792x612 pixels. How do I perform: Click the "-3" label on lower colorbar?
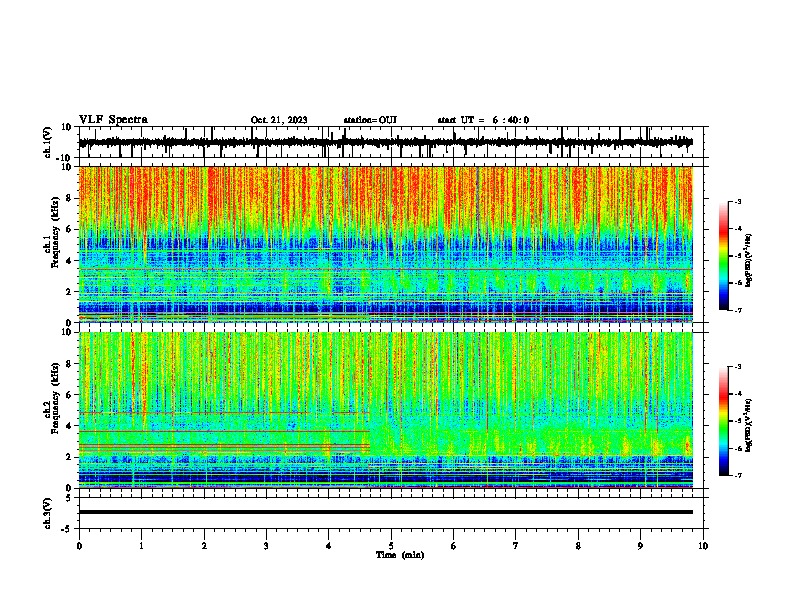(738, 367)
